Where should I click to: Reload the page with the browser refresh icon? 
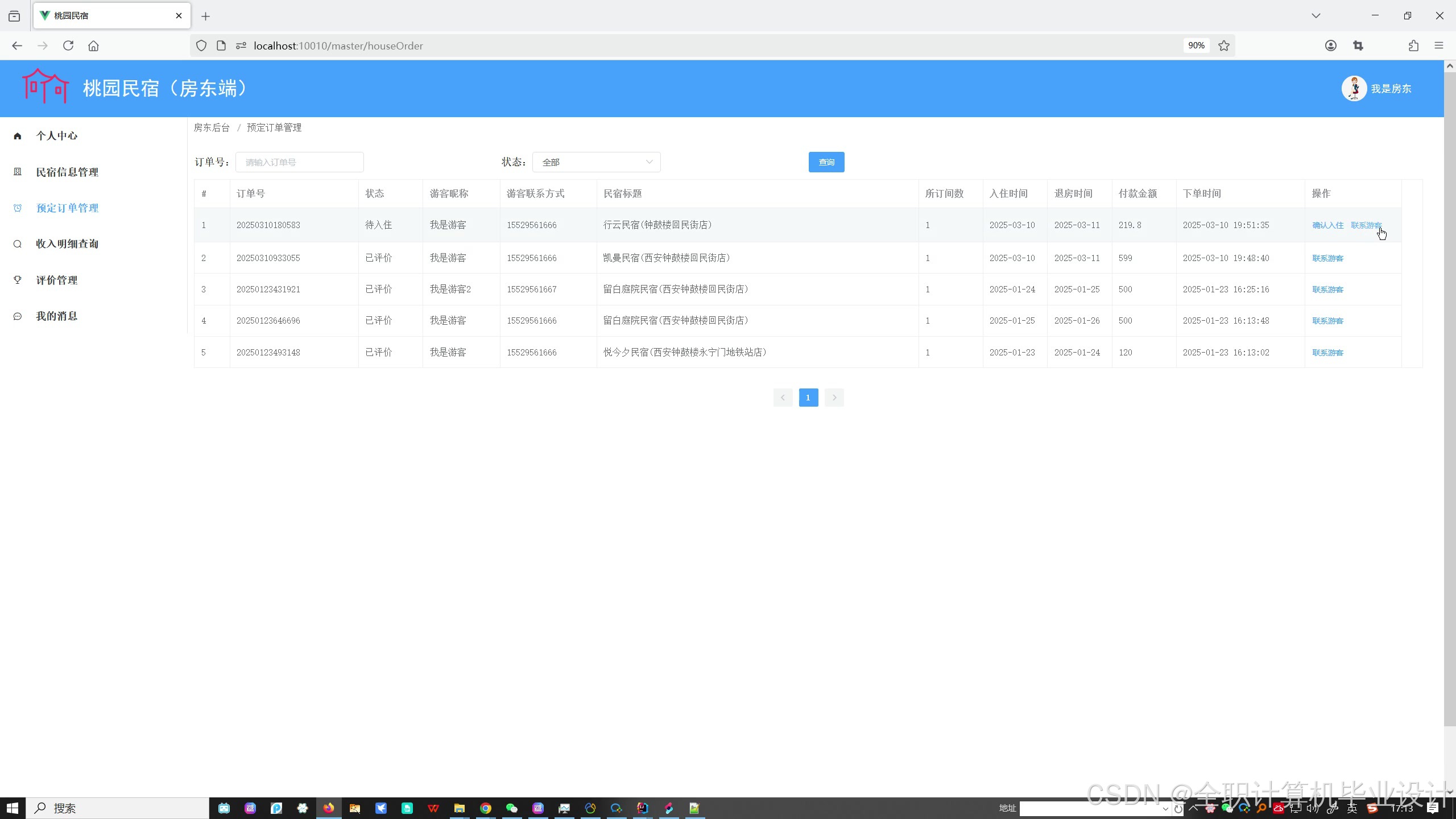[x=68, y=45]
